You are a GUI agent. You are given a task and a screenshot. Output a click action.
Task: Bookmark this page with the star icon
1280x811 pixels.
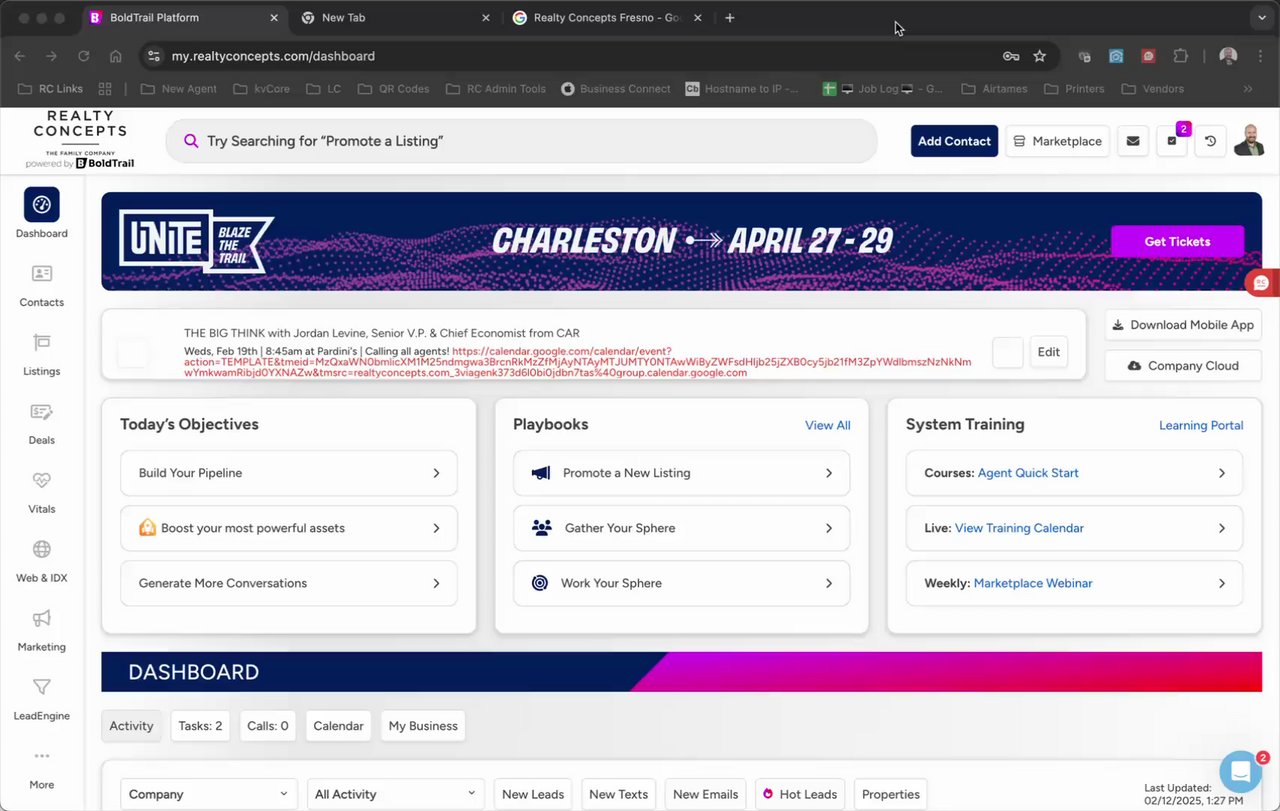click(x=1039, y=56)
